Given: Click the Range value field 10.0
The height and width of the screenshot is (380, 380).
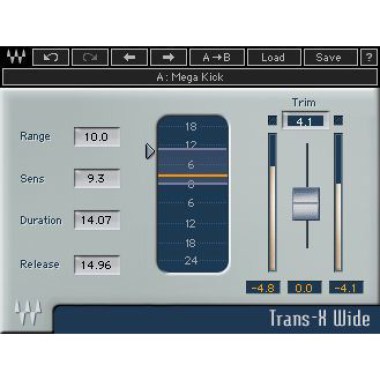Looking at the screenshot, I should (97, 137).
